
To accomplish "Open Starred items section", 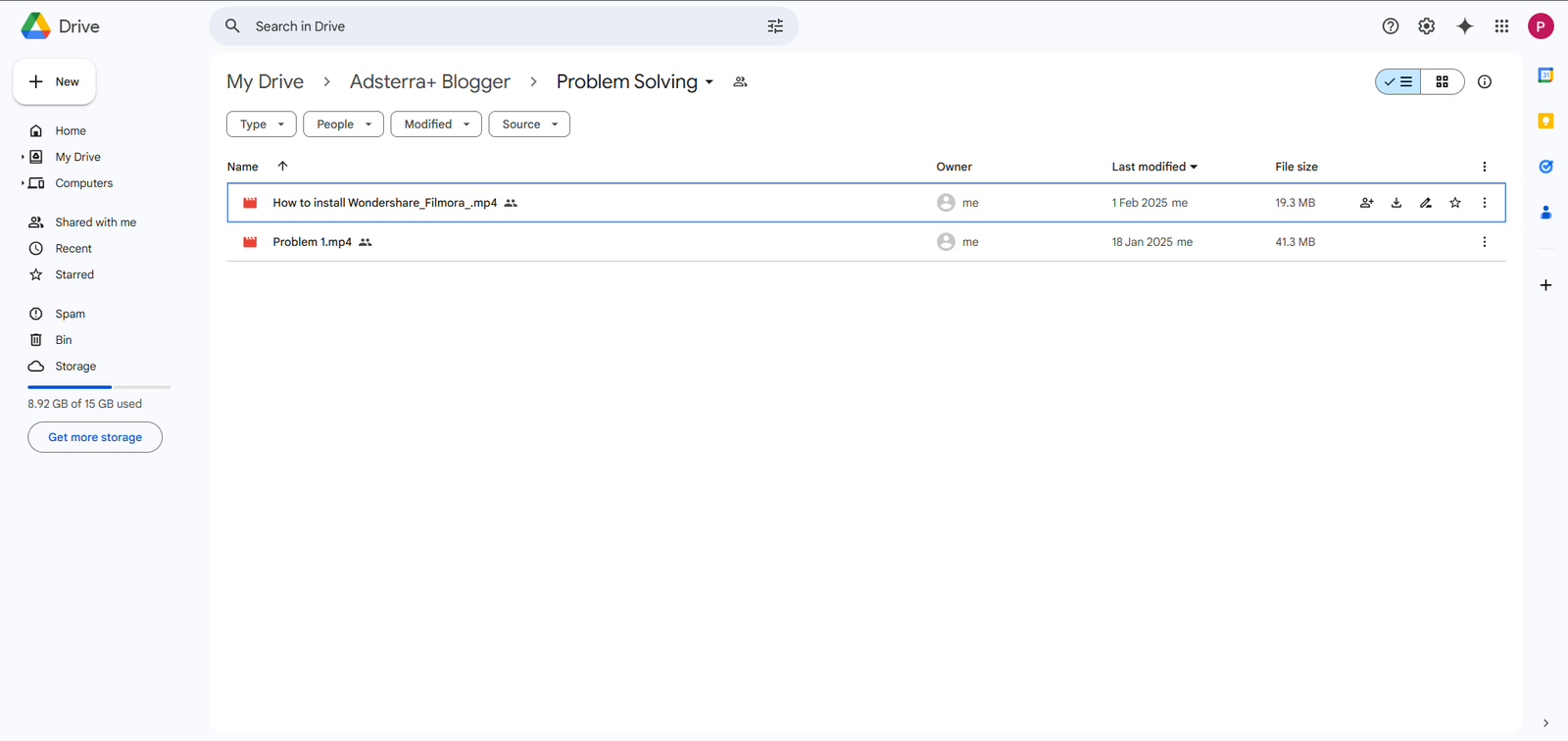I will pyautogui.click(x=74, y=275).
